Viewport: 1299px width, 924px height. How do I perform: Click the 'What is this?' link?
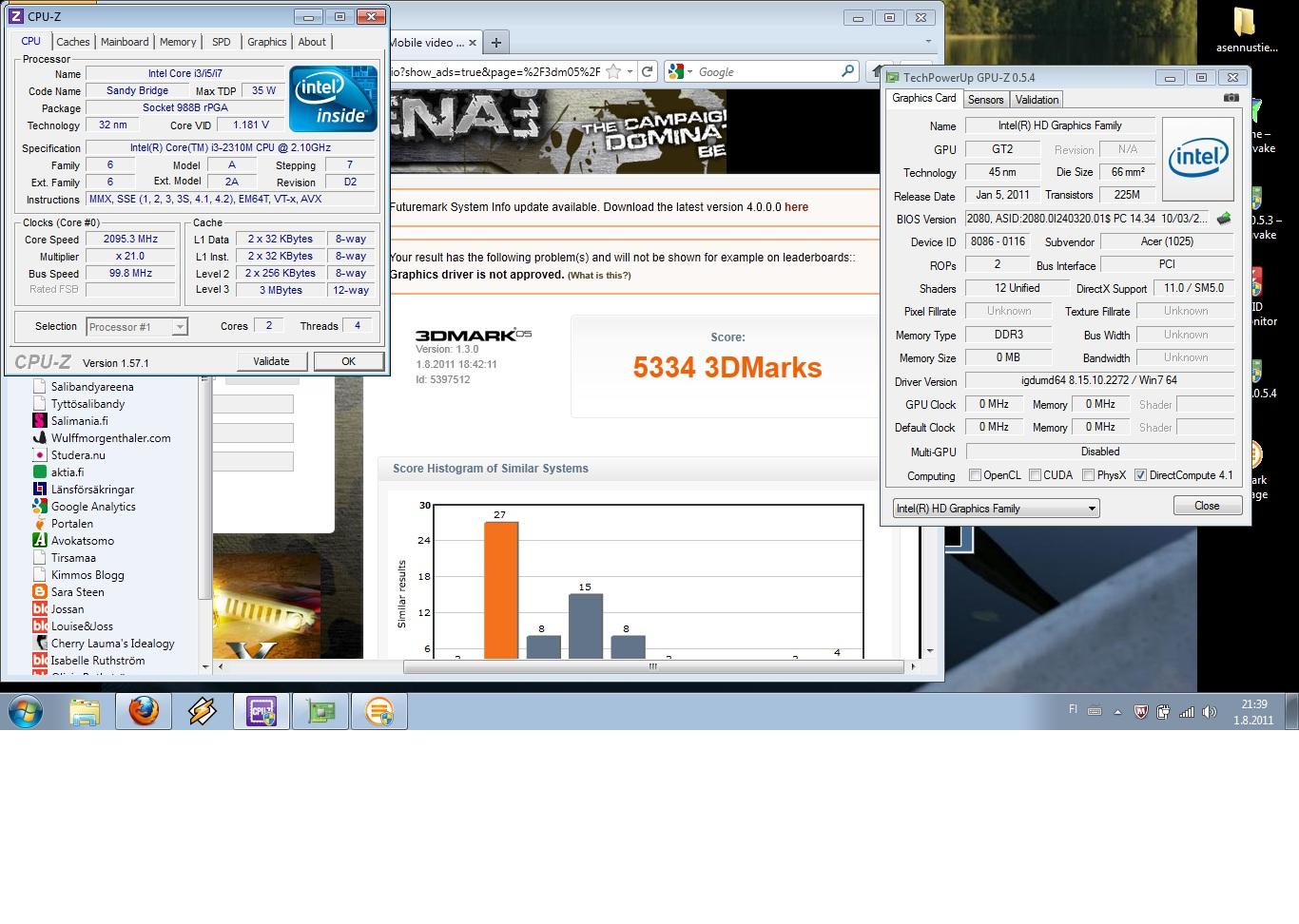pyautogui.click(x=599, y=276)
